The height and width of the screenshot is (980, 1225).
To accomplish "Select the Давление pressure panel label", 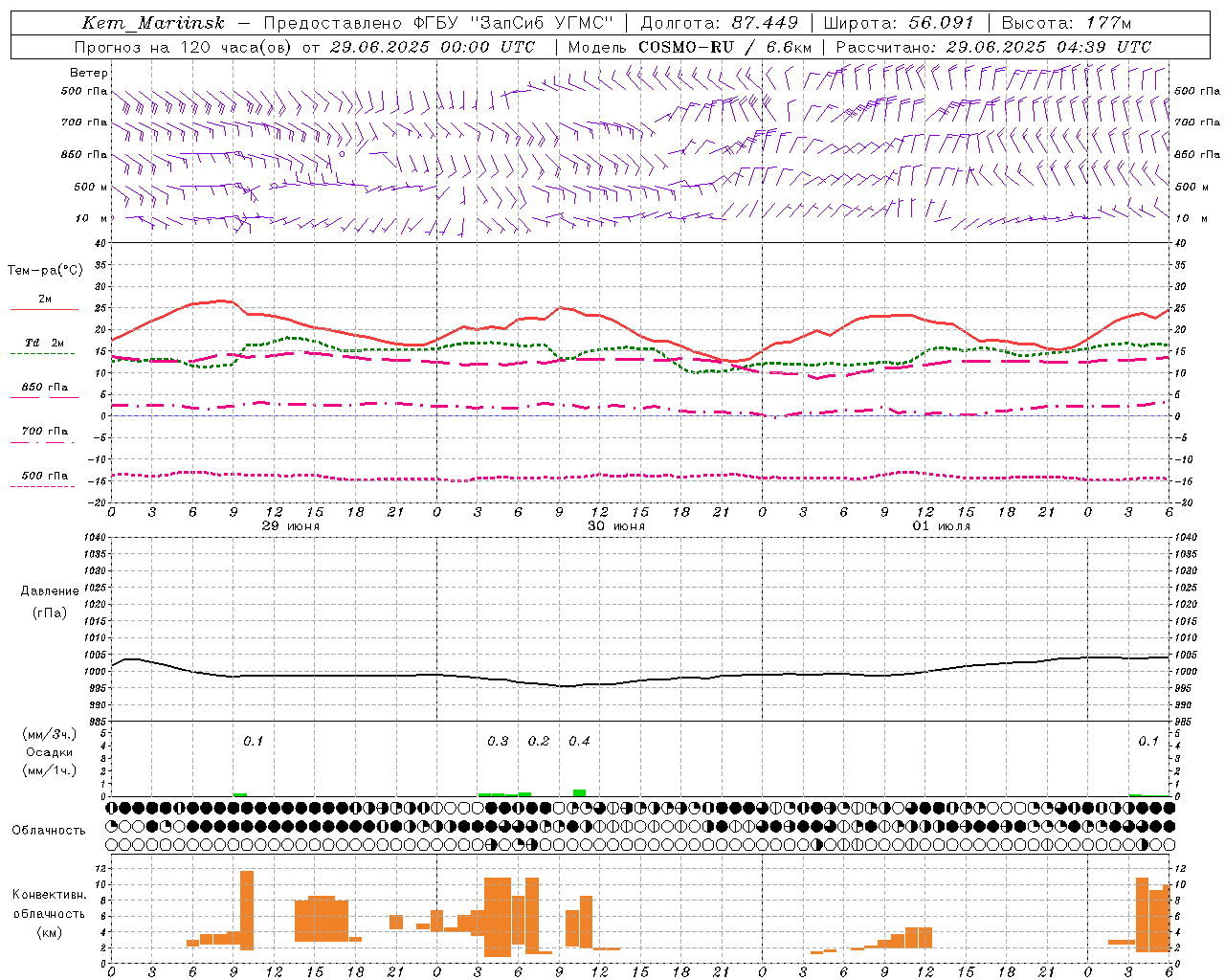I will pyautogui.click(x=50, y=591).
